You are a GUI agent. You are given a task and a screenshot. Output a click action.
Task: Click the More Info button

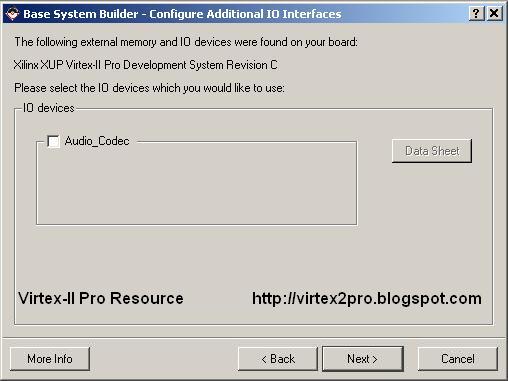point(50,359)
